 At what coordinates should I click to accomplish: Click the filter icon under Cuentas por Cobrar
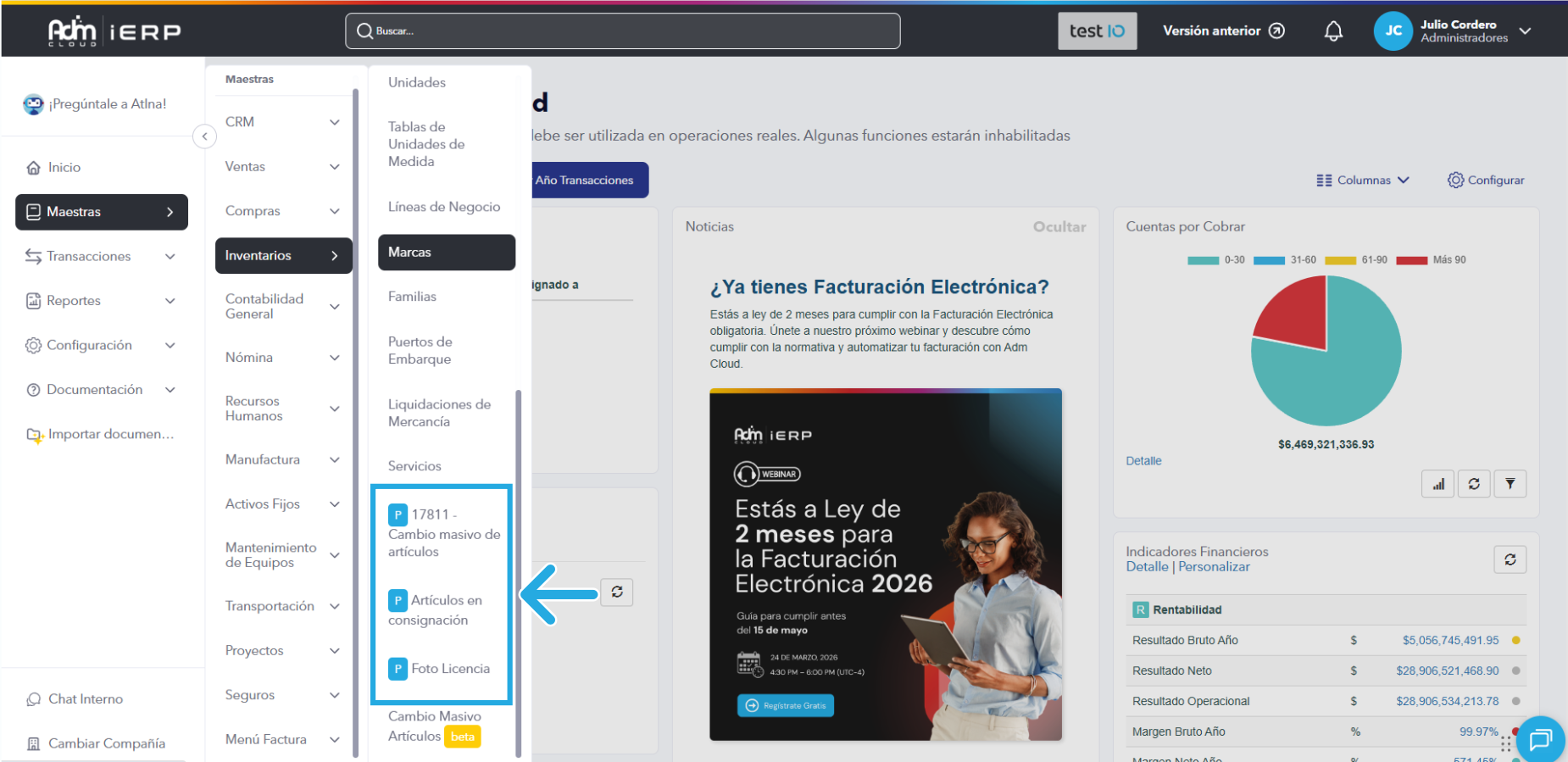point(1510,484)
